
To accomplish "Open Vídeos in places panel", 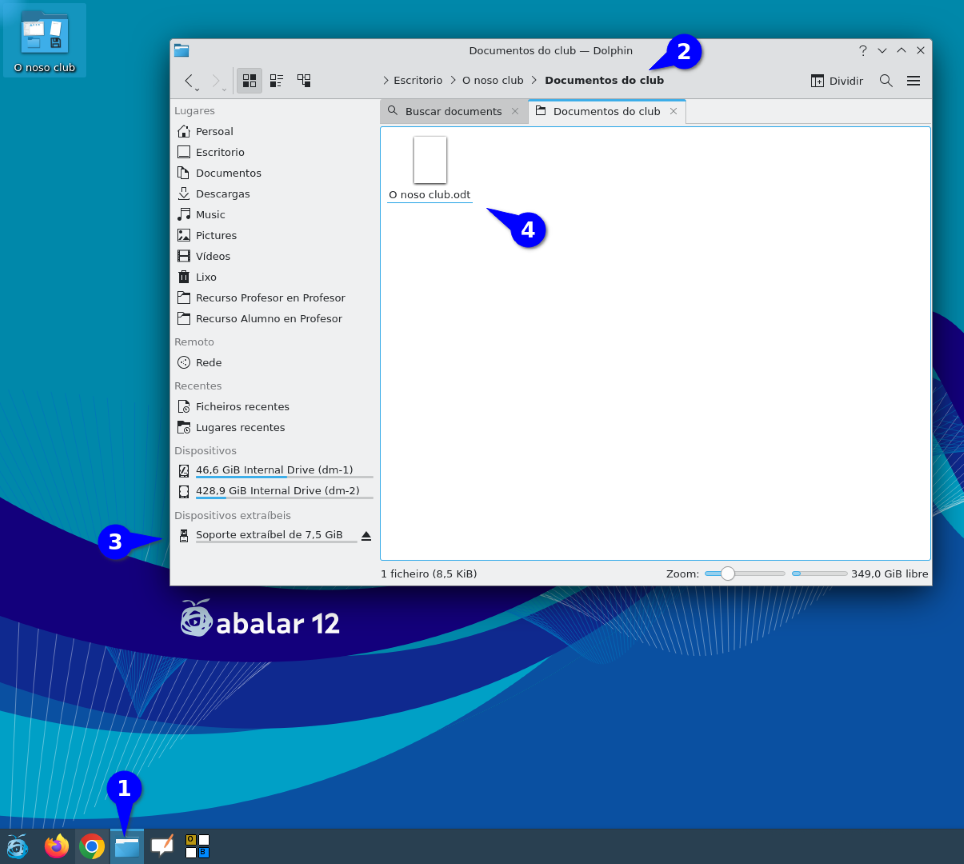I will tap(274, 256).
